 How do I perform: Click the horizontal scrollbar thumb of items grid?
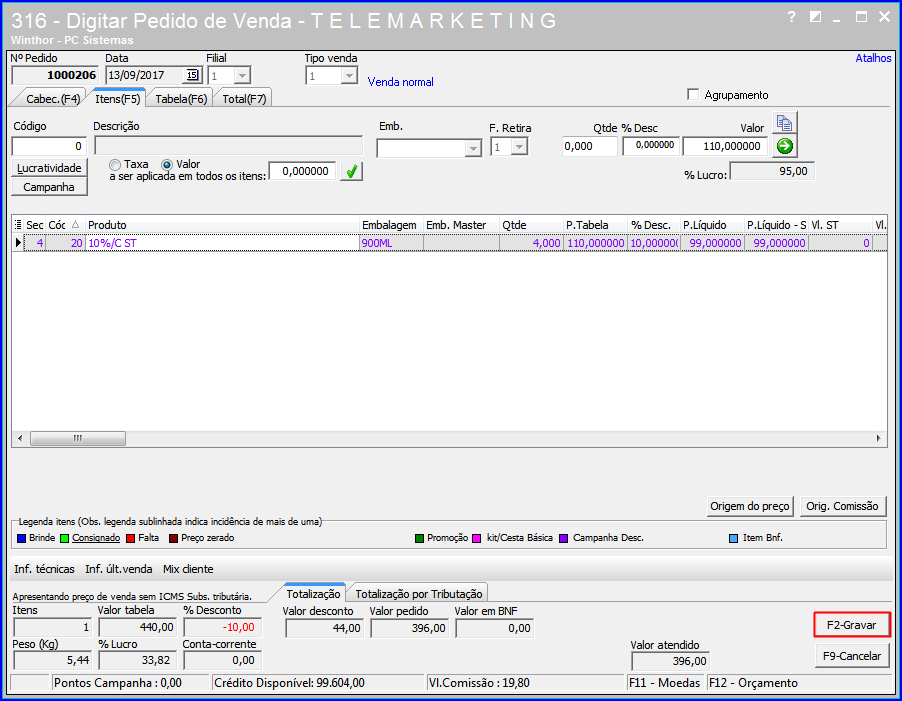point(78,439)
